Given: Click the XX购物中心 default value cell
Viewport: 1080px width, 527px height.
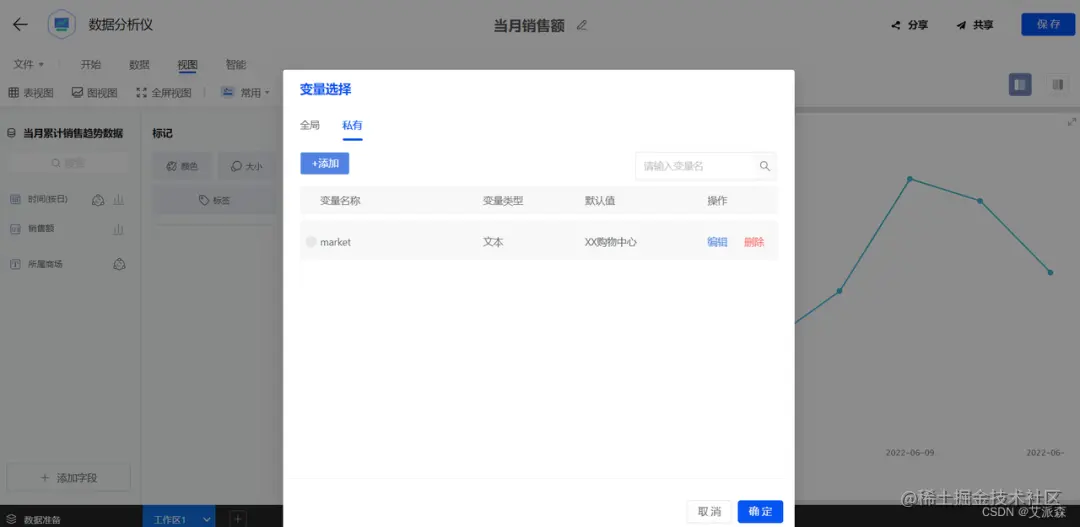Looking at the screenshot, I should 610,242.
